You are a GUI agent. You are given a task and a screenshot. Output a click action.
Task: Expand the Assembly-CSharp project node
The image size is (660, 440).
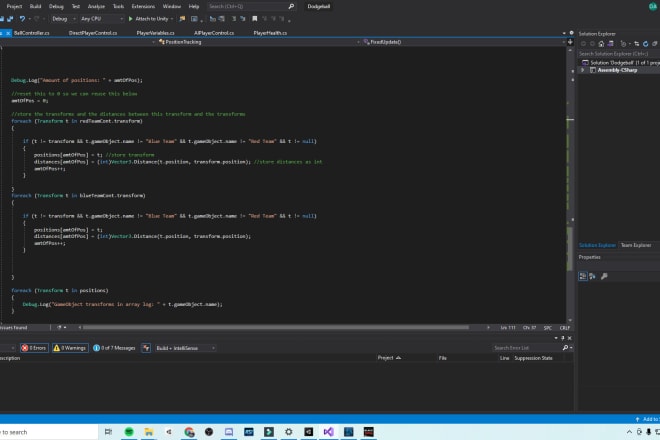tap(583, 70)
